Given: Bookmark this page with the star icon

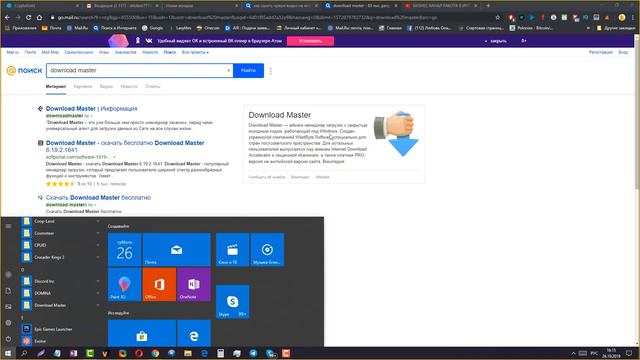Looking at the screenshot, I should [498, 18].
